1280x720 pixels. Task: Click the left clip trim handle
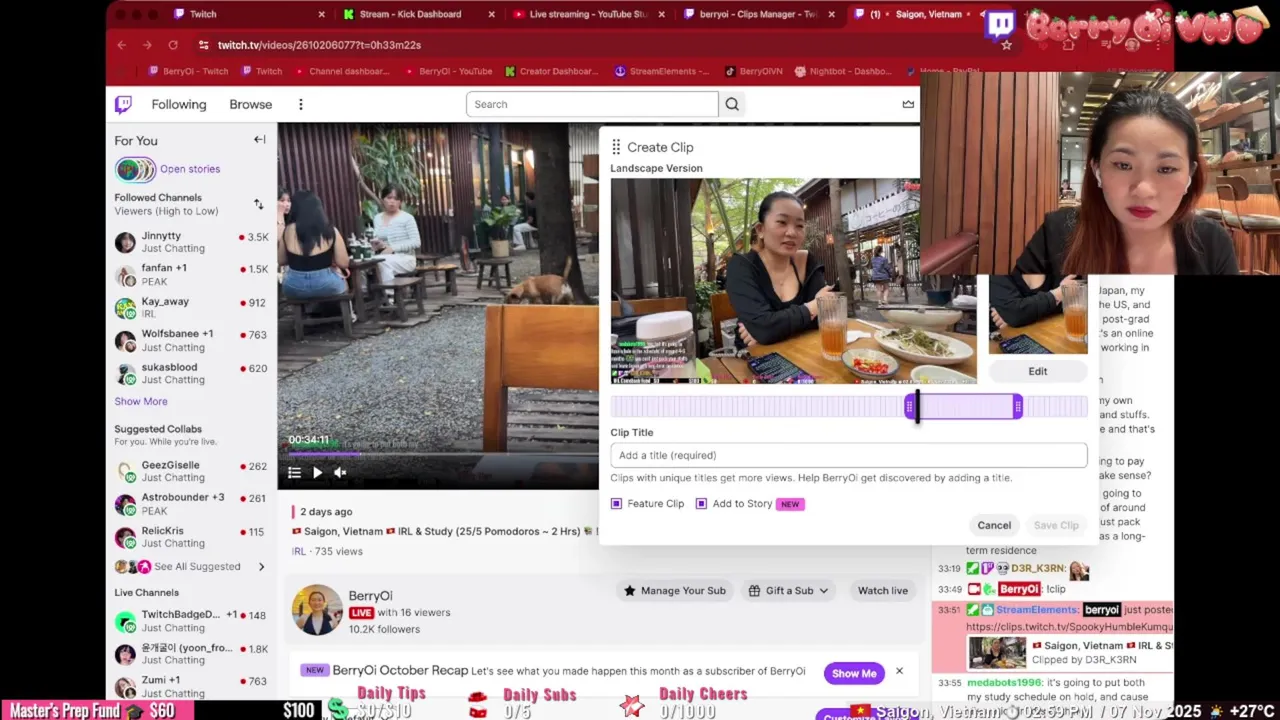pyautogui.click(x=909, y=406)
